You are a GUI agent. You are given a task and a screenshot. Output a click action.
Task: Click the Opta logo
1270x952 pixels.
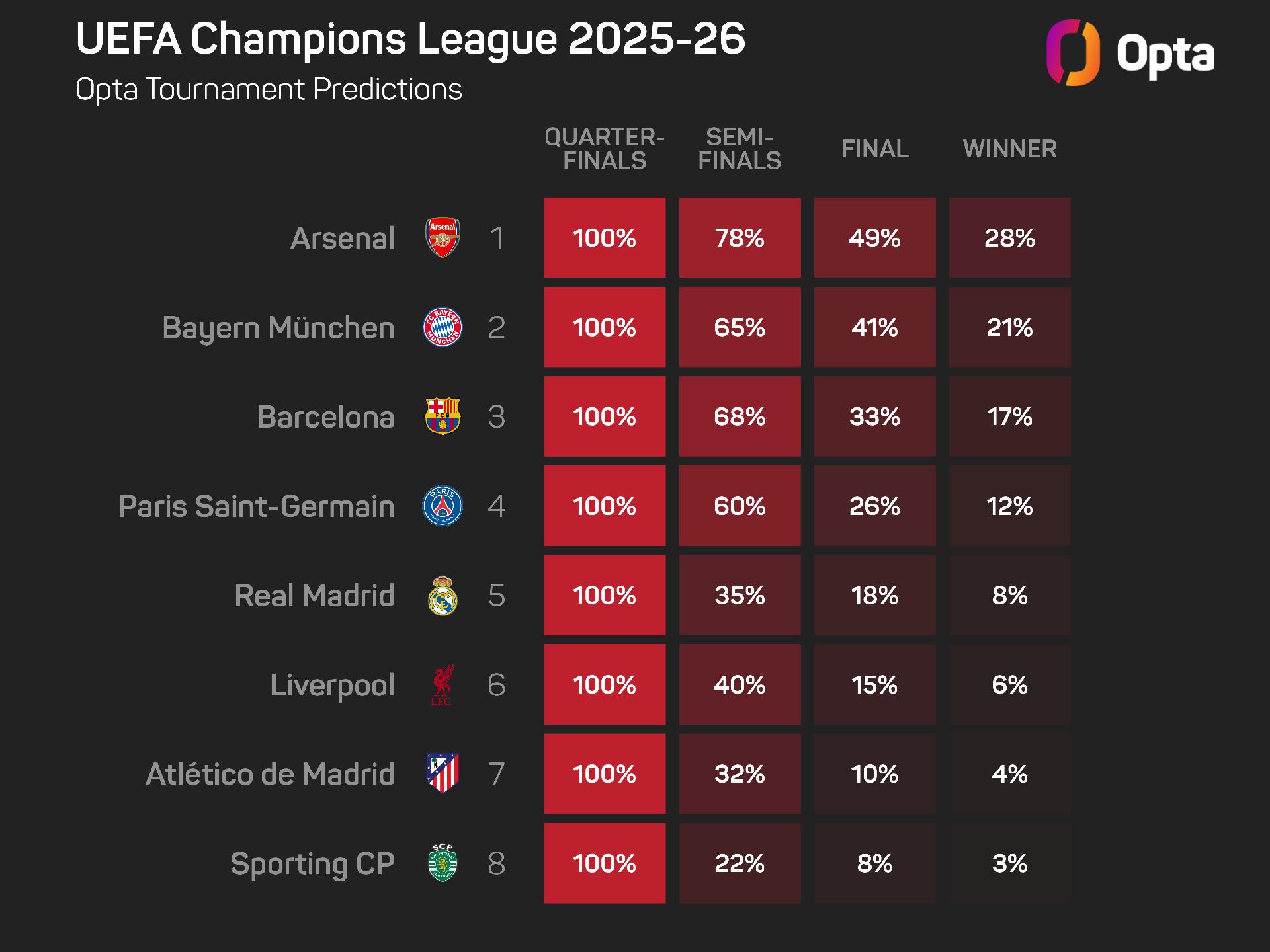(1130, 54)
